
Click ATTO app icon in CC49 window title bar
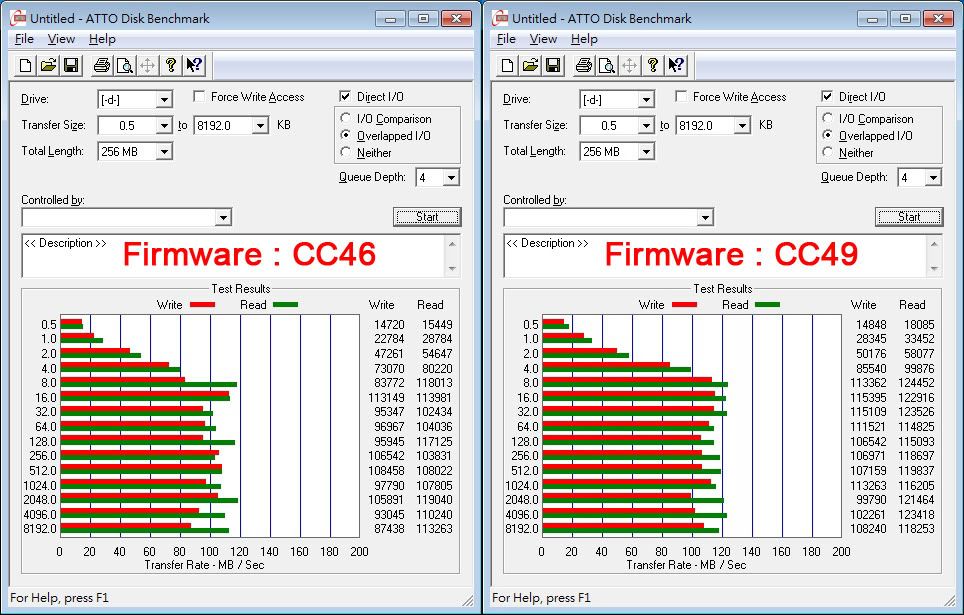click(500, 18)
